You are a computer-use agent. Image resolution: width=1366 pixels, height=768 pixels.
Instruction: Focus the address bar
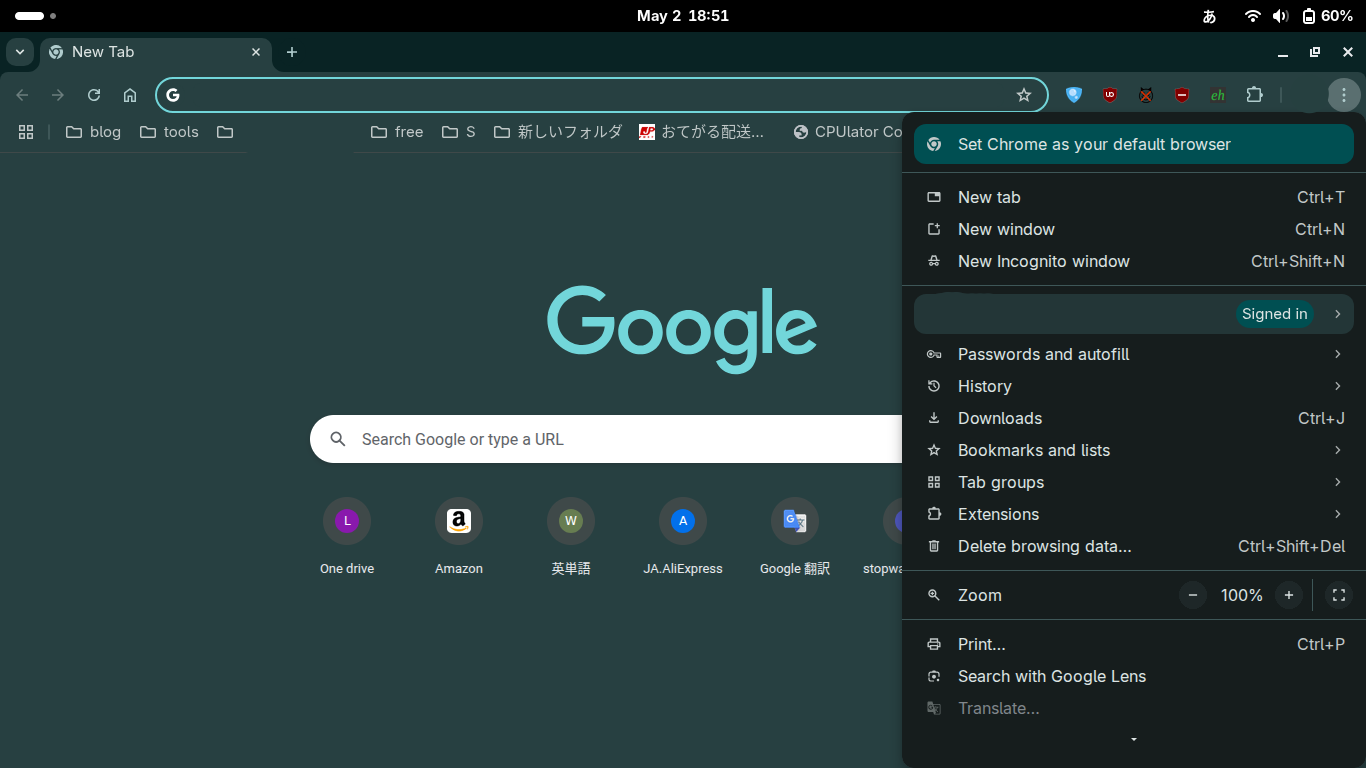[x=601, y=95]
